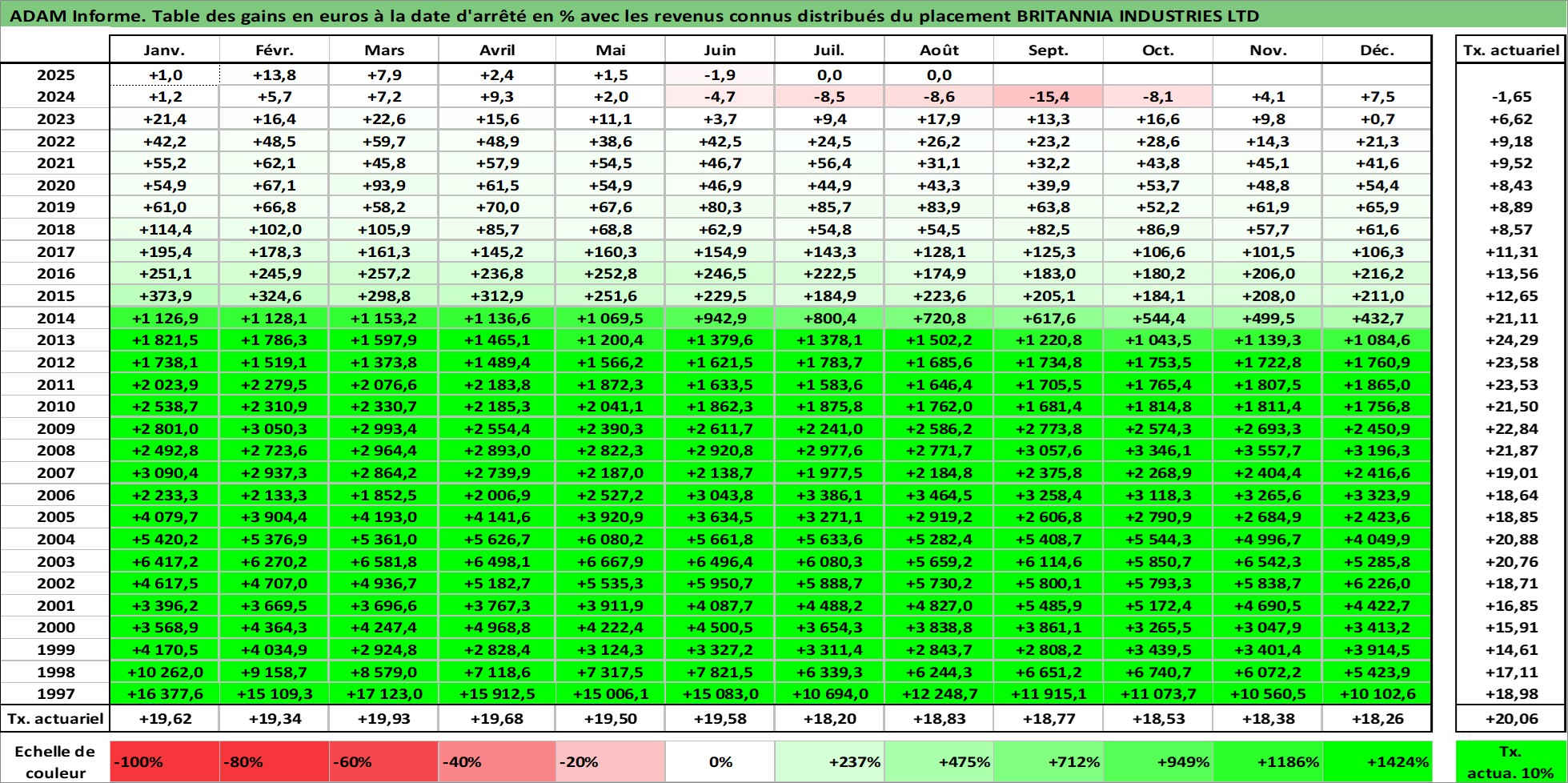1568x783 pixels.
Task: Select cell +5 485,9 for Sept. 2001
Action: coord(1049,606)
